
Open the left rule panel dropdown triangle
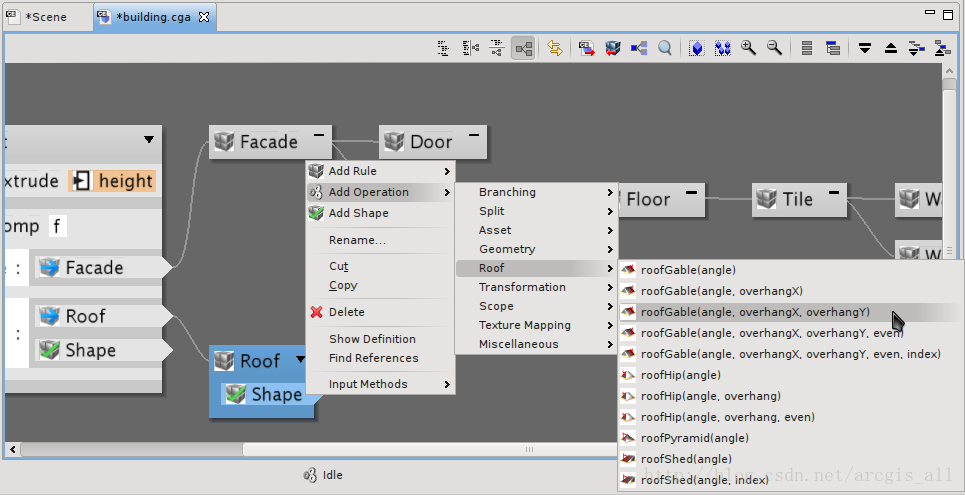[149, 139]
